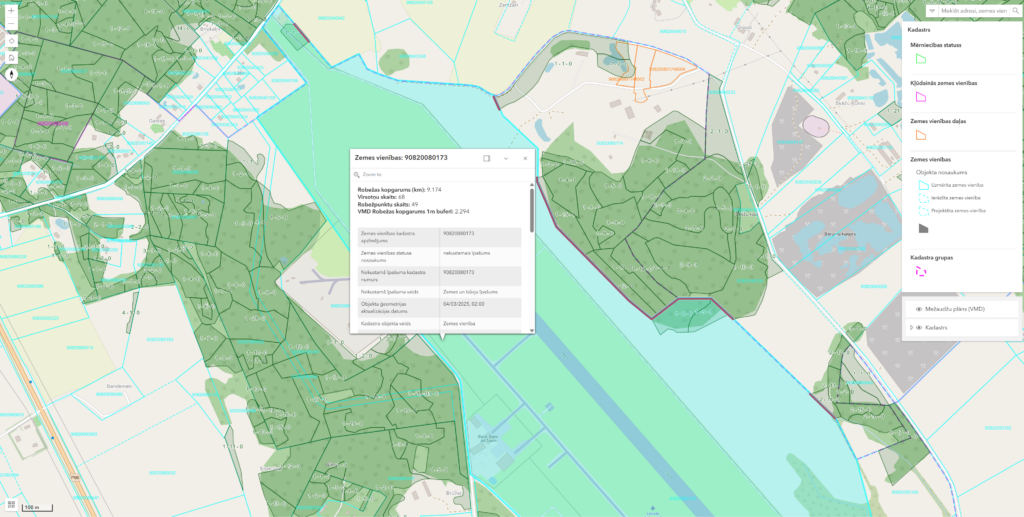
Task: Expand the Kadastrs layer group
Action: (x=909, y=327)
